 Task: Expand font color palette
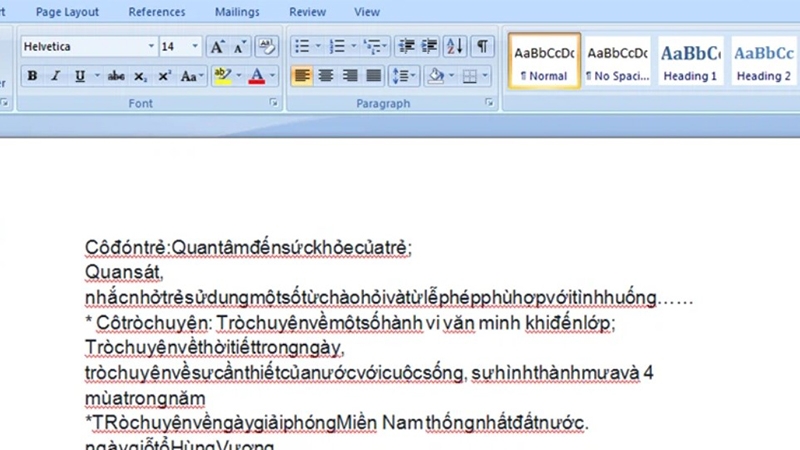coord(272,76)
